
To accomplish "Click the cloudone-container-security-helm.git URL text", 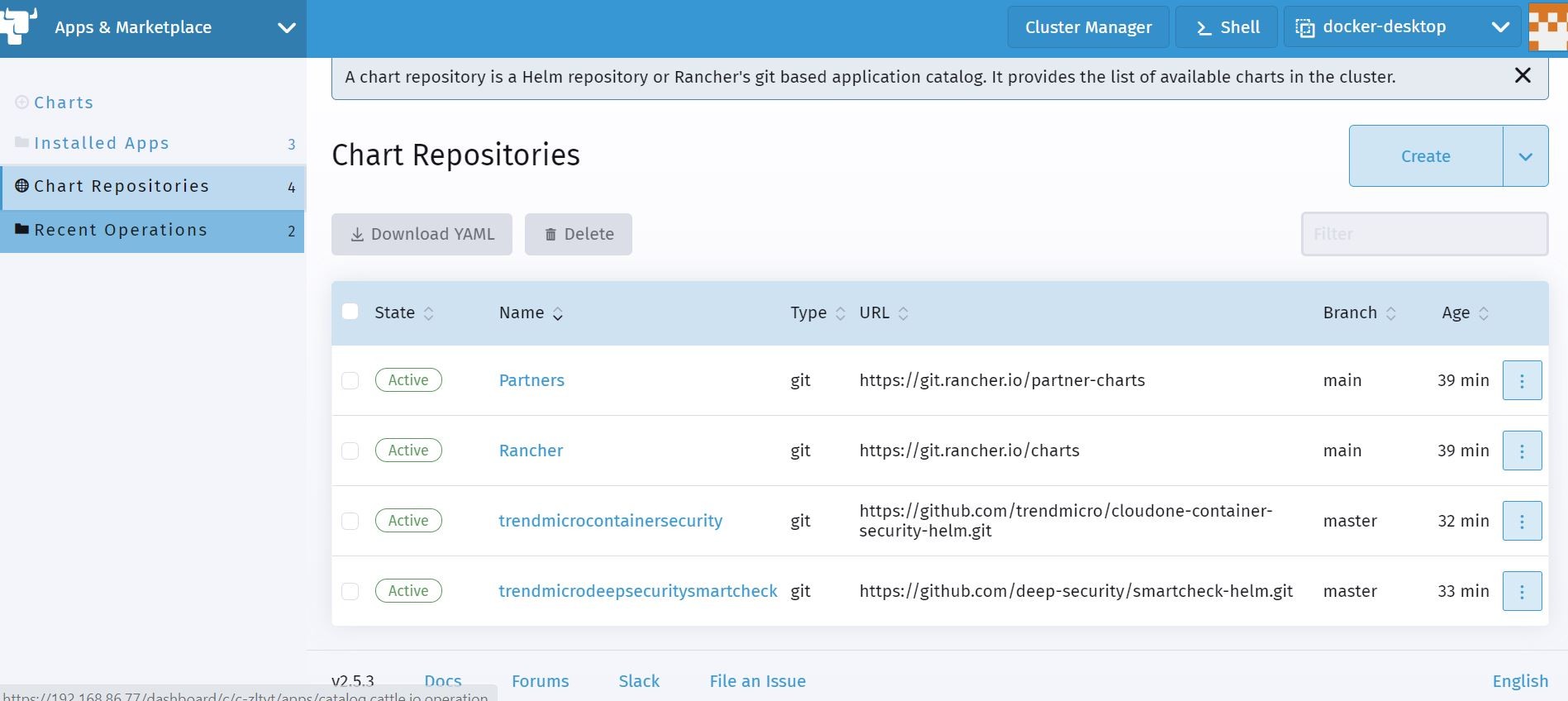I will pos(1065,521).
